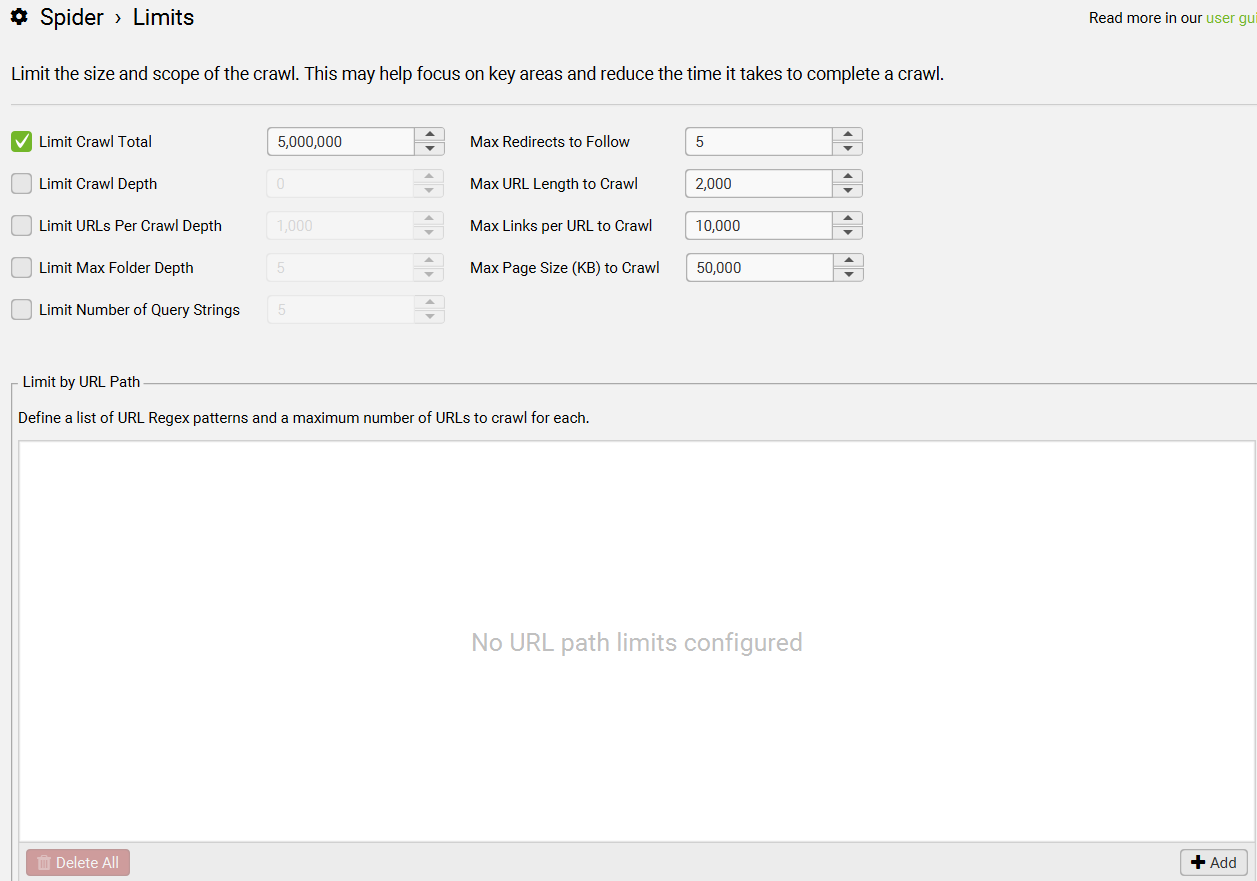1257x881 pixels.
Task: Check Limit Number of Query Strings
Action: pos(22,310)
